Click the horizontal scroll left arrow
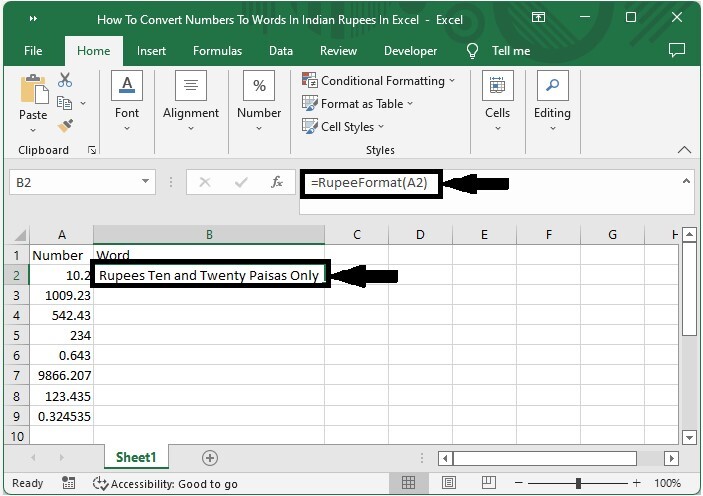The height and width of the screenshot is (496, 703). pos(445,458)
